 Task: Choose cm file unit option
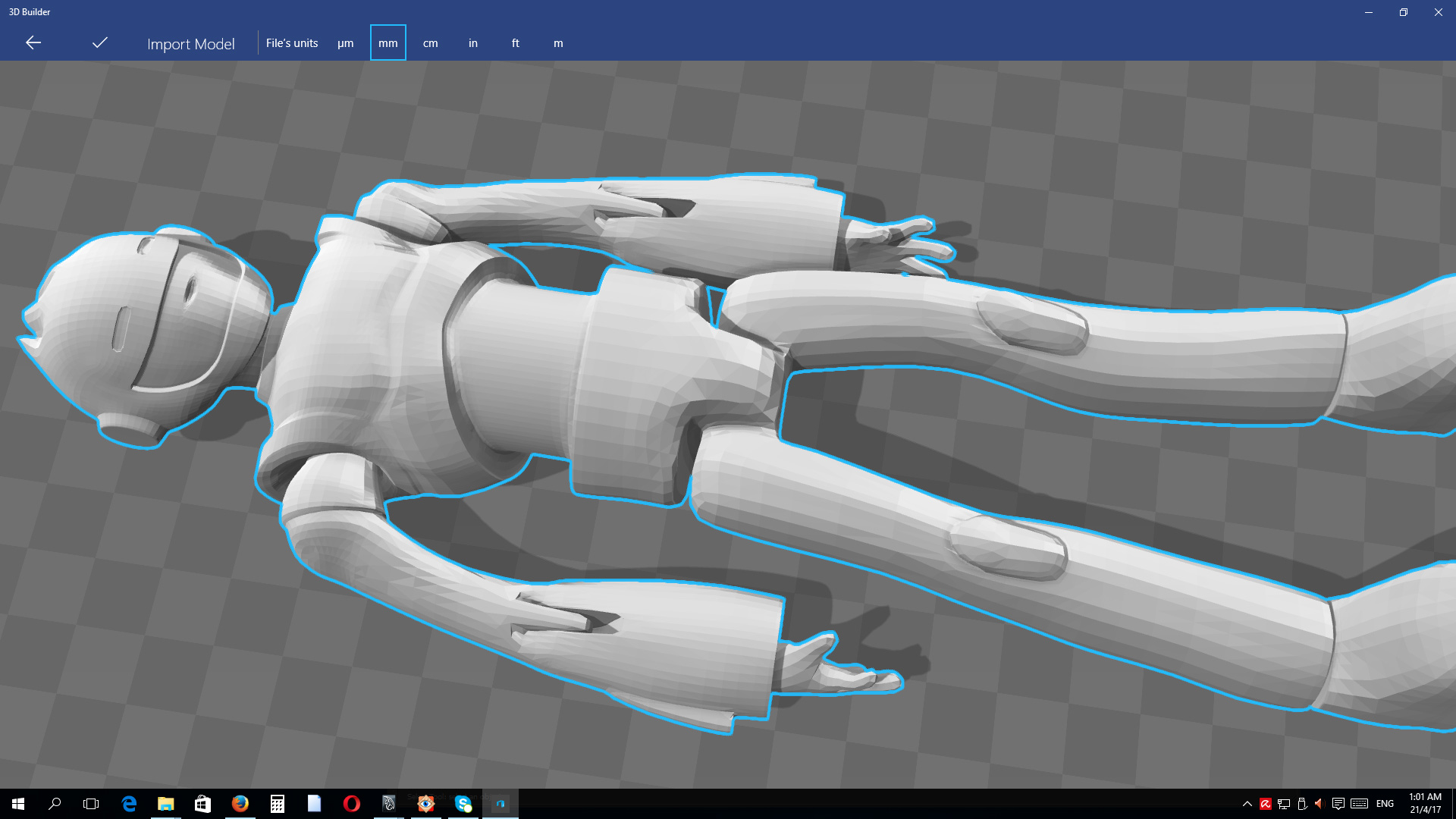(430, 43)
